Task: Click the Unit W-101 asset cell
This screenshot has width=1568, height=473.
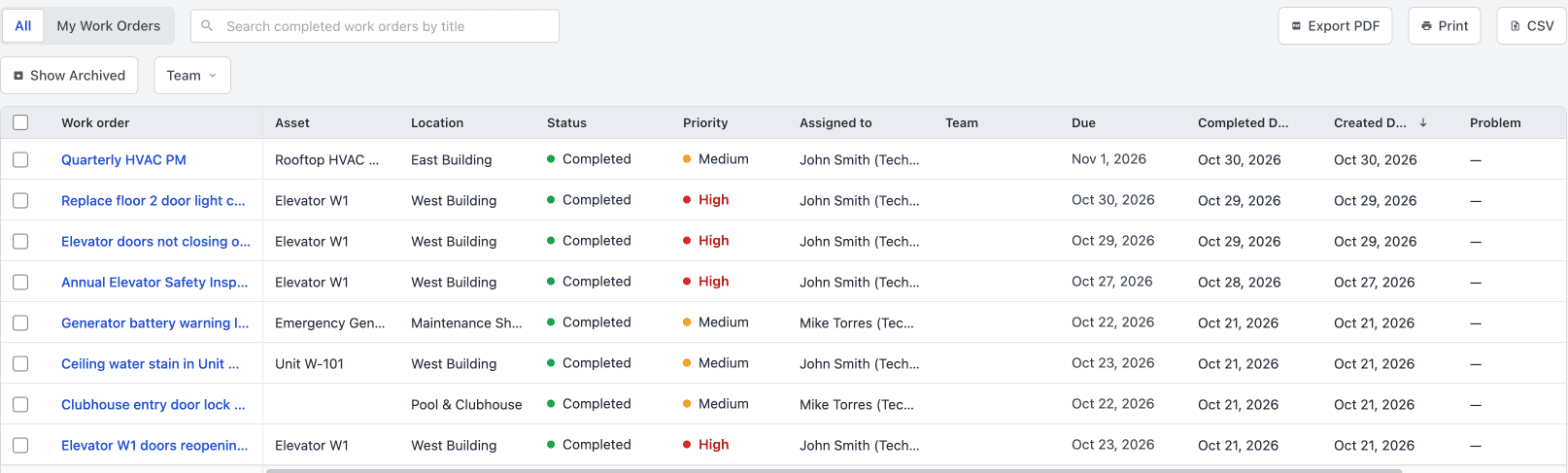Action: (309, 364)
